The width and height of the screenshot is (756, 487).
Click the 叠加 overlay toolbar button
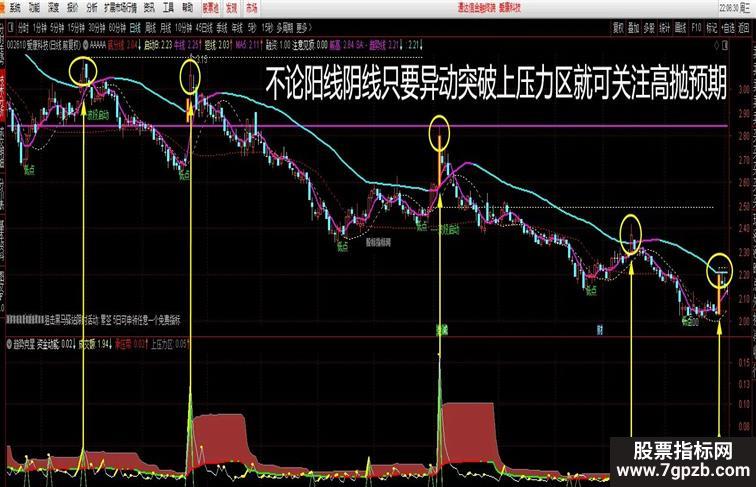[x=634, y=28]
